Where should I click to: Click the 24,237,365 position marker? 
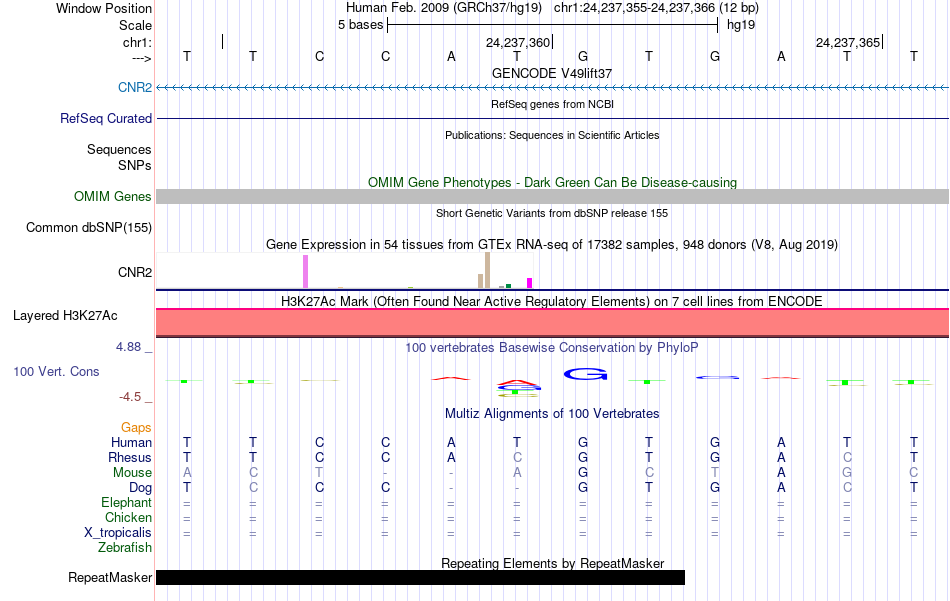point(848,42)
